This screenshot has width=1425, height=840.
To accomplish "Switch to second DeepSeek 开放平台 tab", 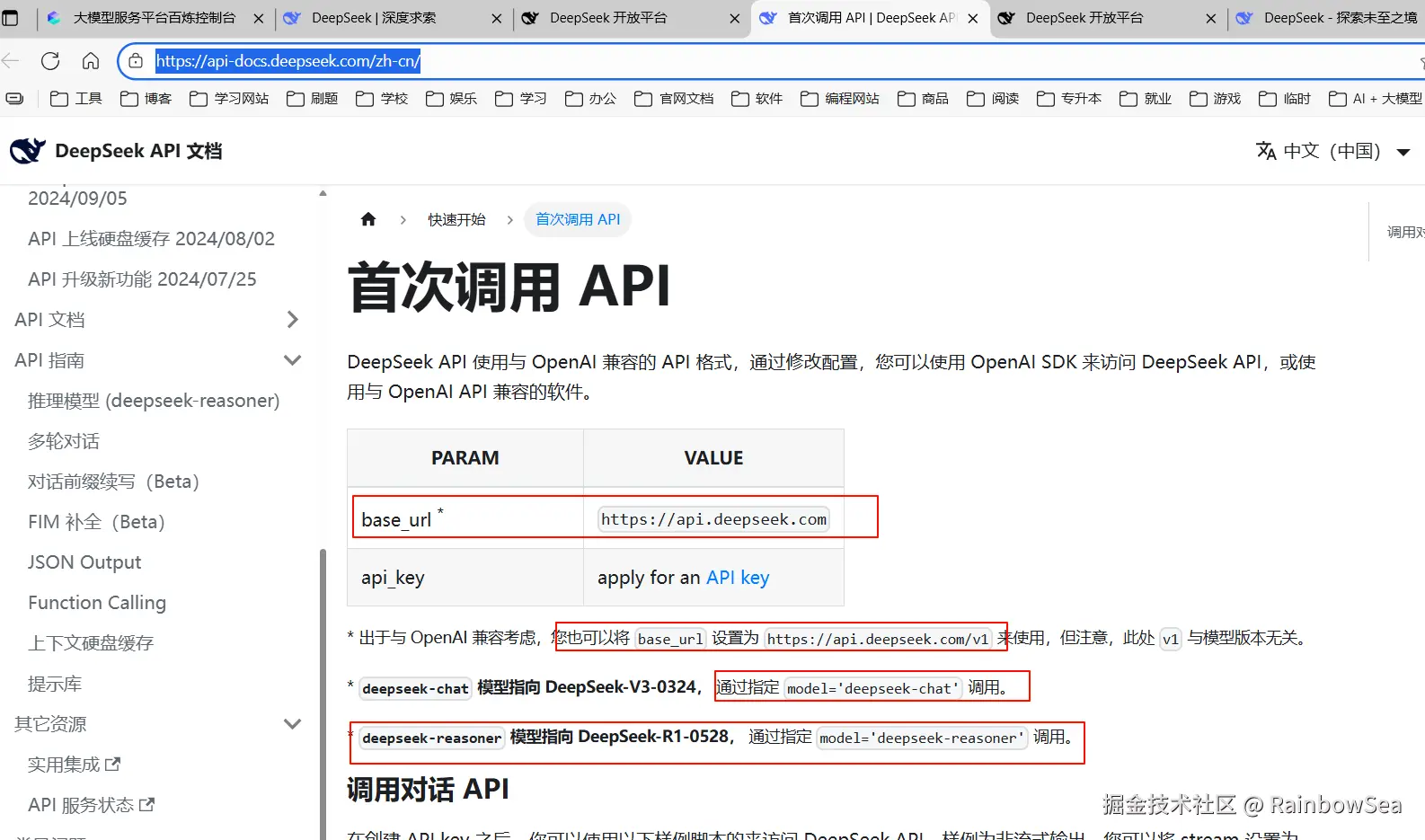I will [x=1108, y=18].
